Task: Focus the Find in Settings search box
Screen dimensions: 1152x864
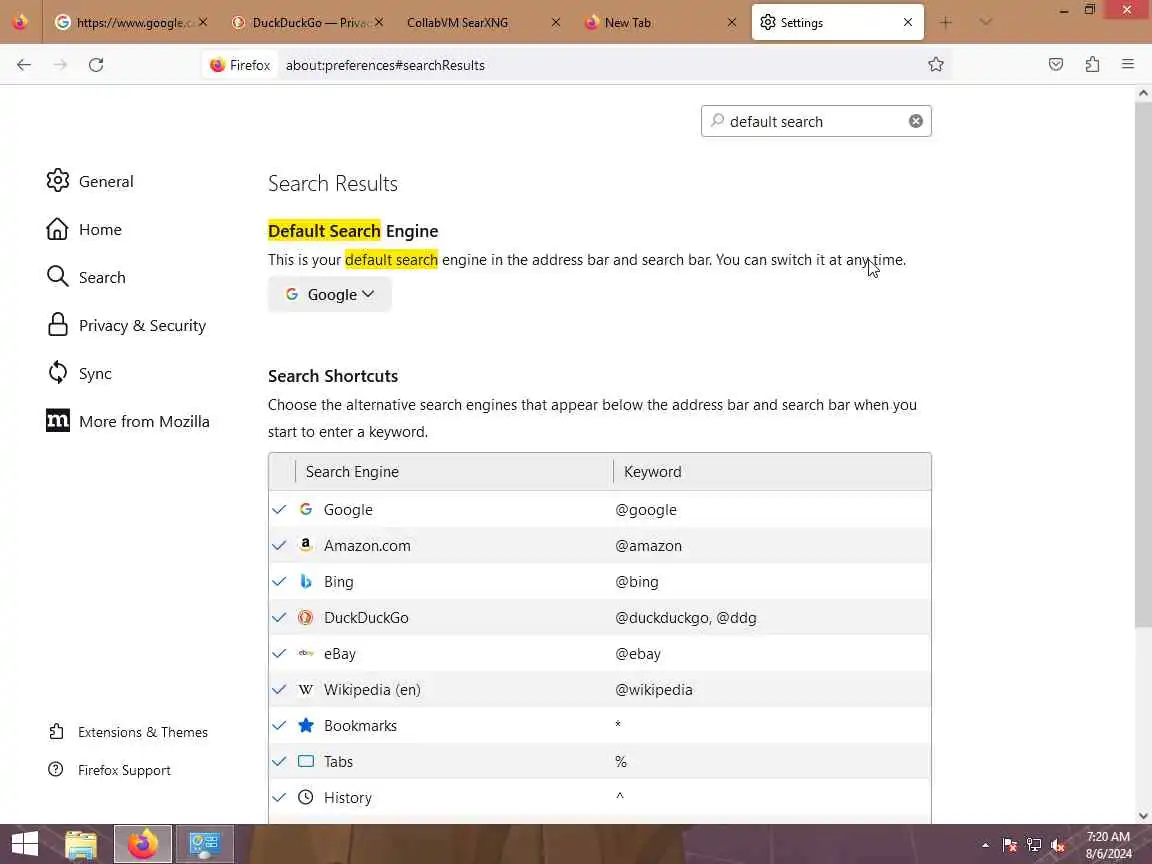Action: coord(816,121)
